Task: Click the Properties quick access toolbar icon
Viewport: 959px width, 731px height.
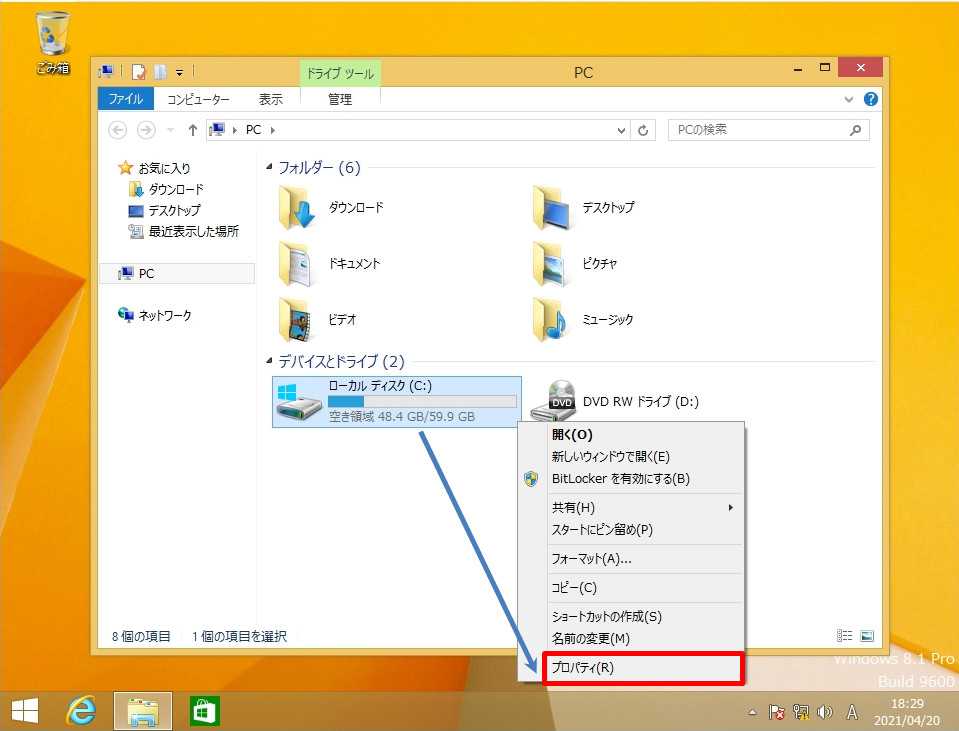Action: pos(139,72)
